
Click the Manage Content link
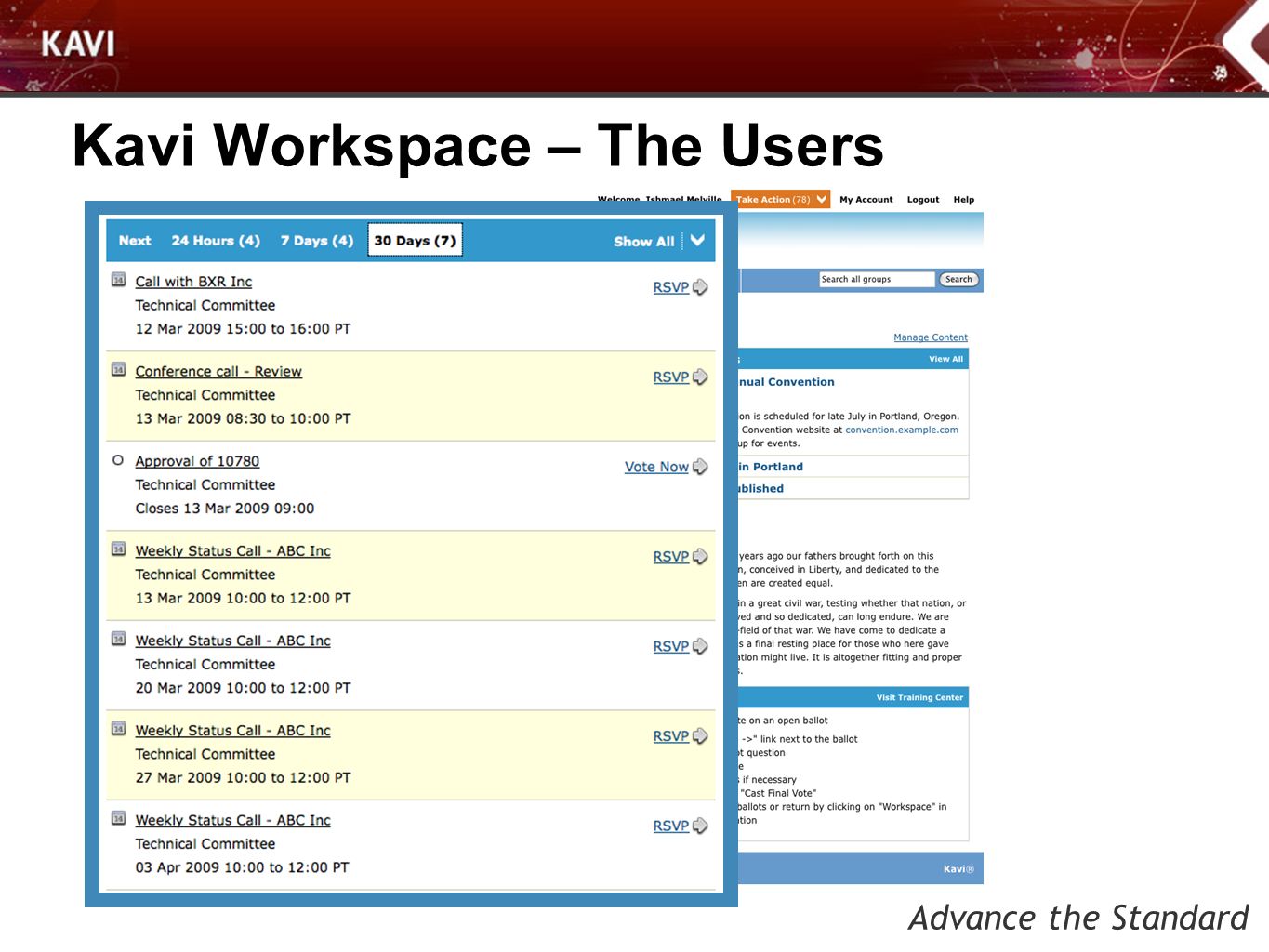(x=931, y=337)
